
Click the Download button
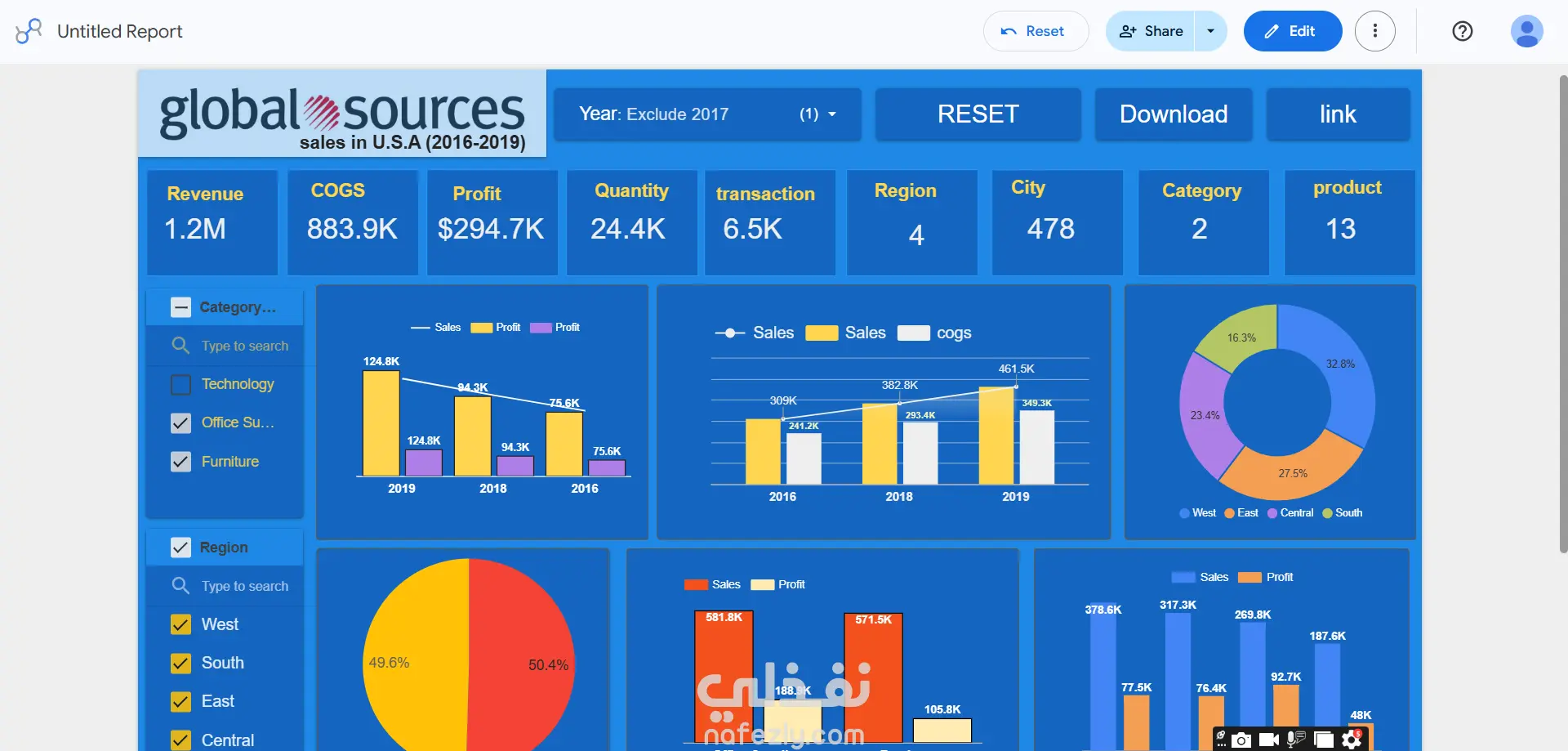click(1174, 114)
